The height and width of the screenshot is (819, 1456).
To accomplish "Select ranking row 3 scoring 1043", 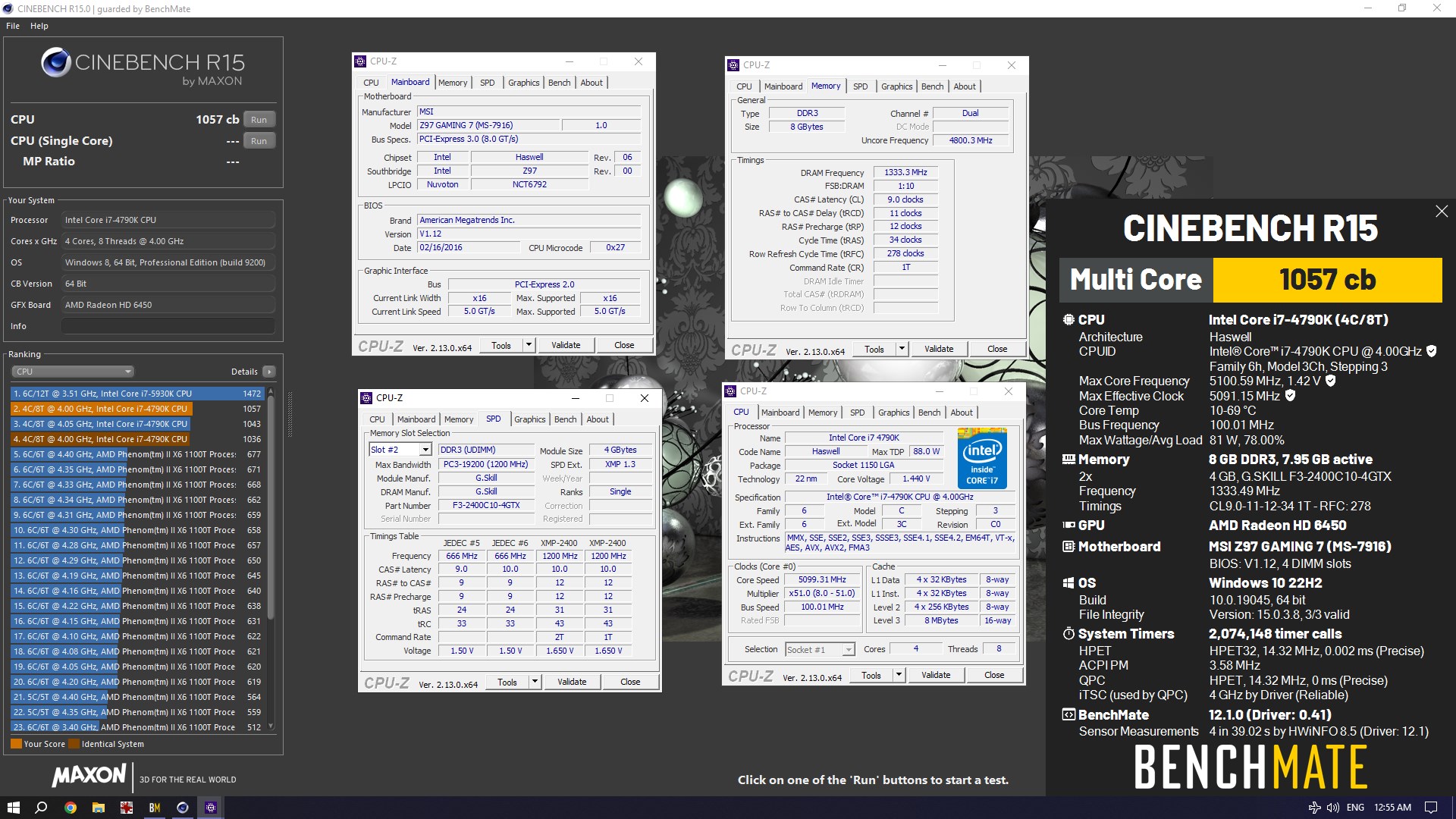I will tap(136, 424).
